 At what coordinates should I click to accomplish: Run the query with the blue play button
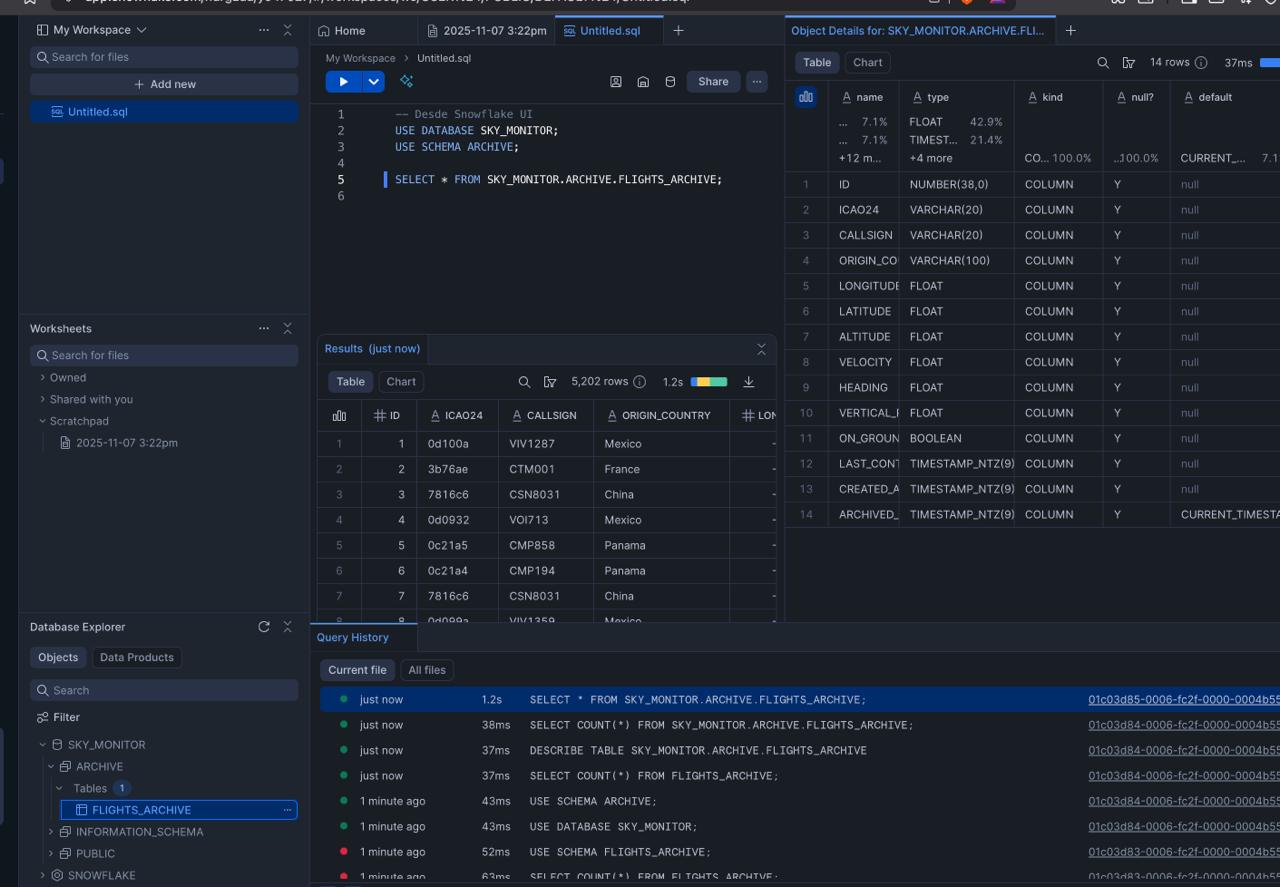(343, 82)
